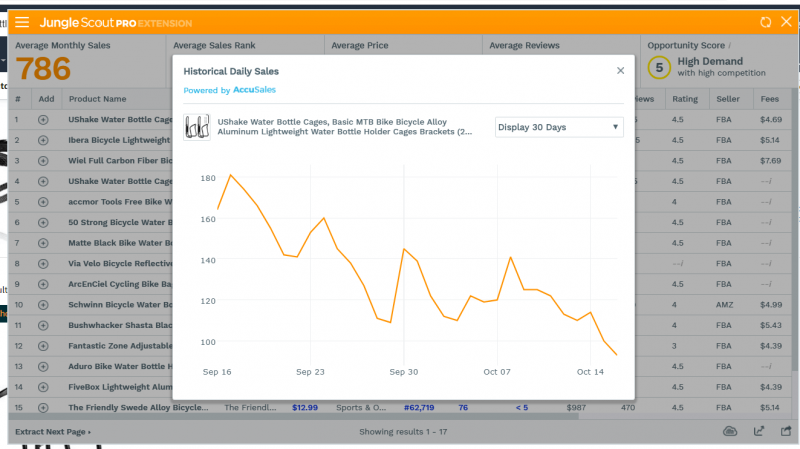Screen dimensions: 800x449
Task: Click the share icon in the footer
Action: point(786,431)
